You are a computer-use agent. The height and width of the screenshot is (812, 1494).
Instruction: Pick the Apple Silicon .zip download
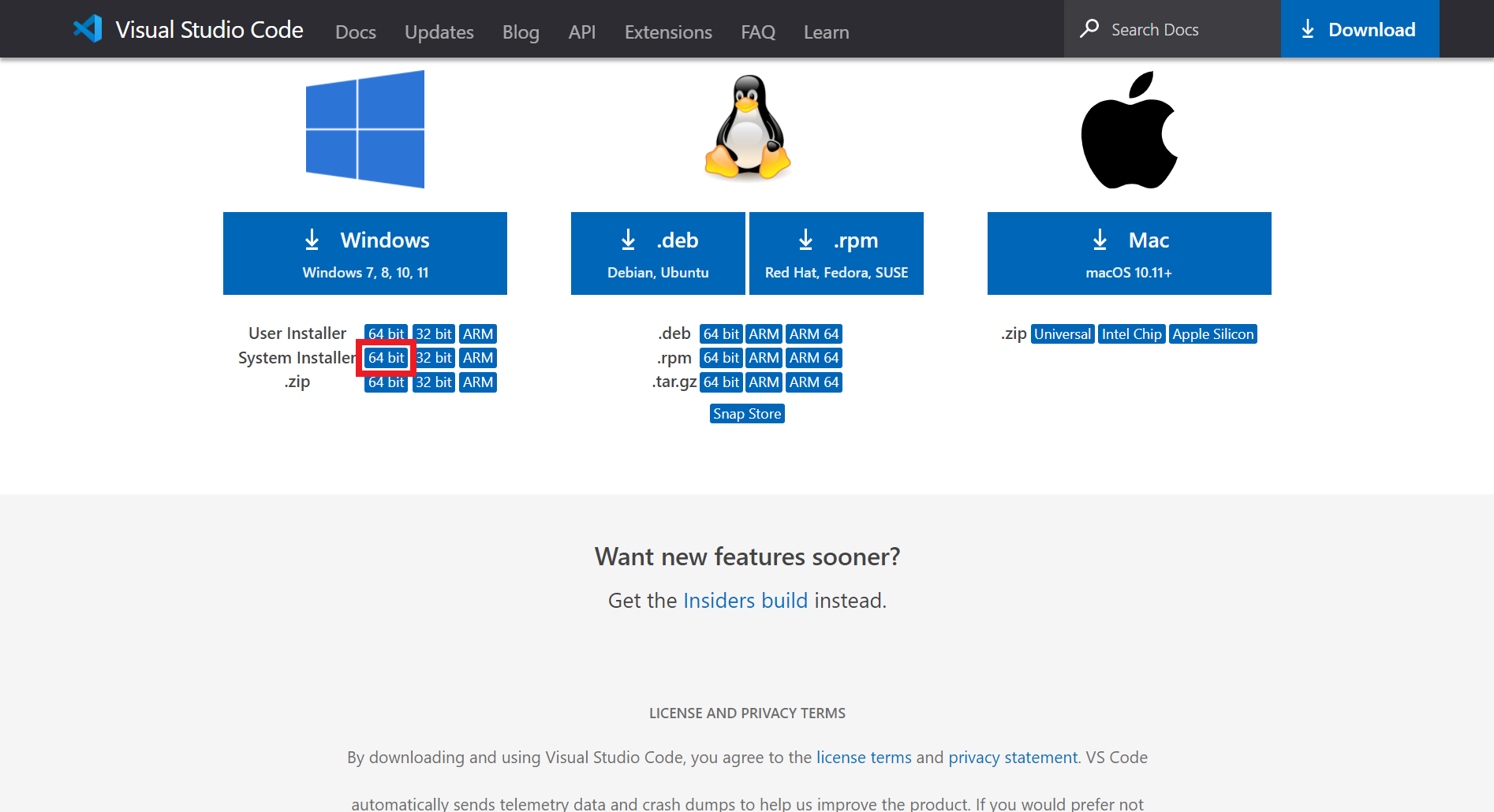pos(1212,334)
